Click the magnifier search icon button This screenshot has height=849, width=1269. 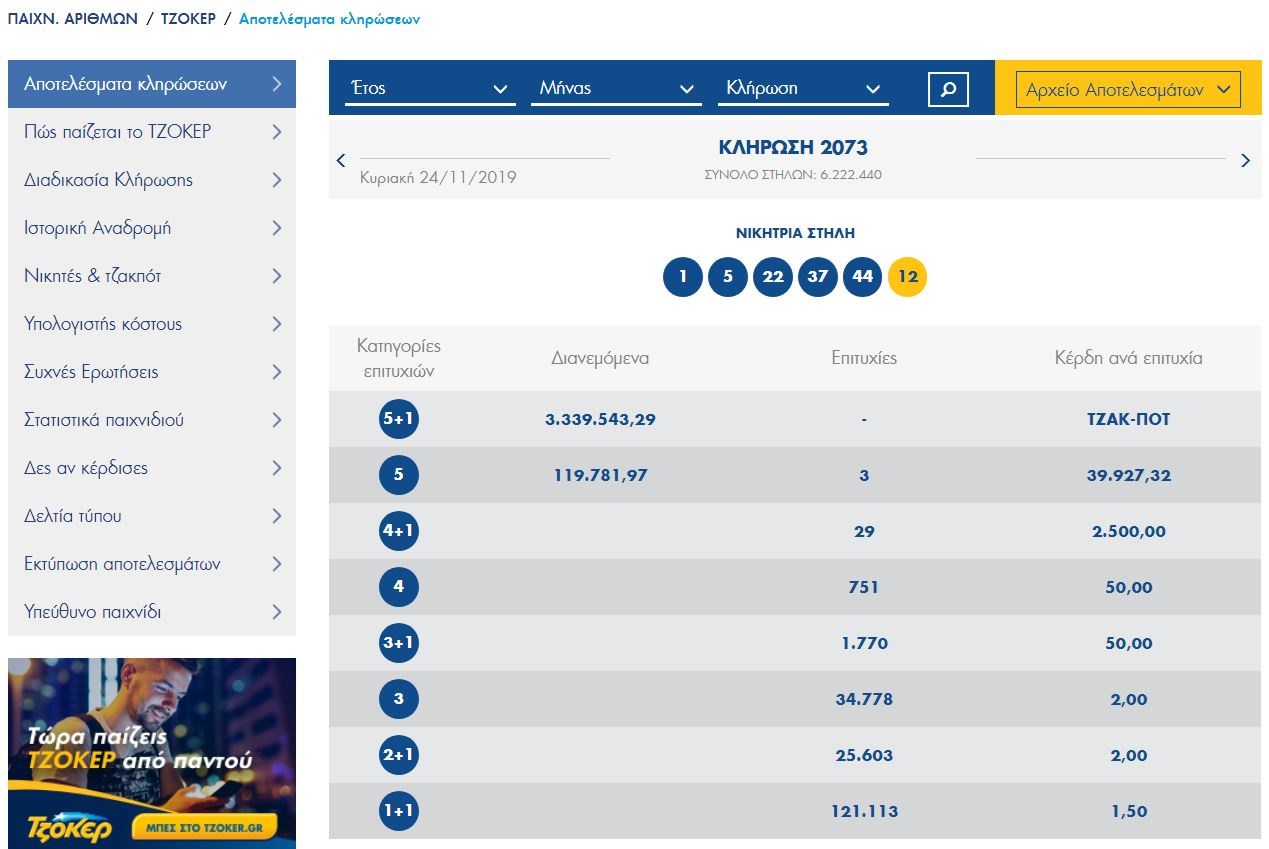point(948,88)
